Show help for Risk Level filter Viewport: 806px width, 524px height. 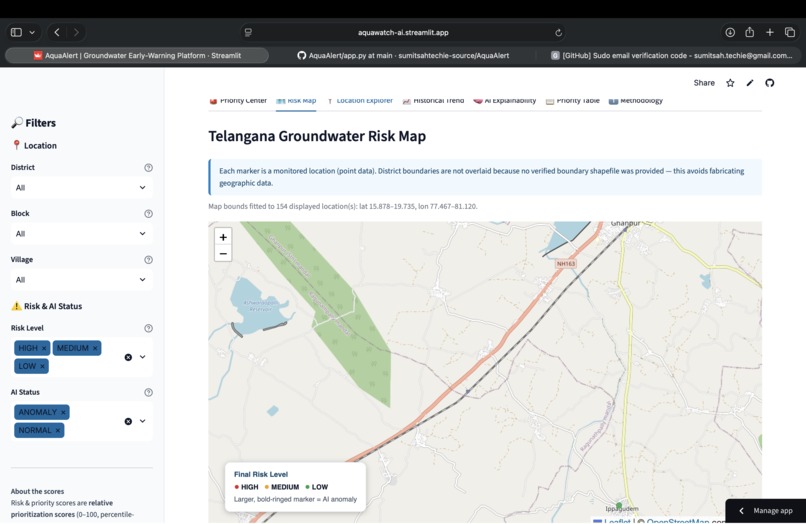tap(148, 328)
